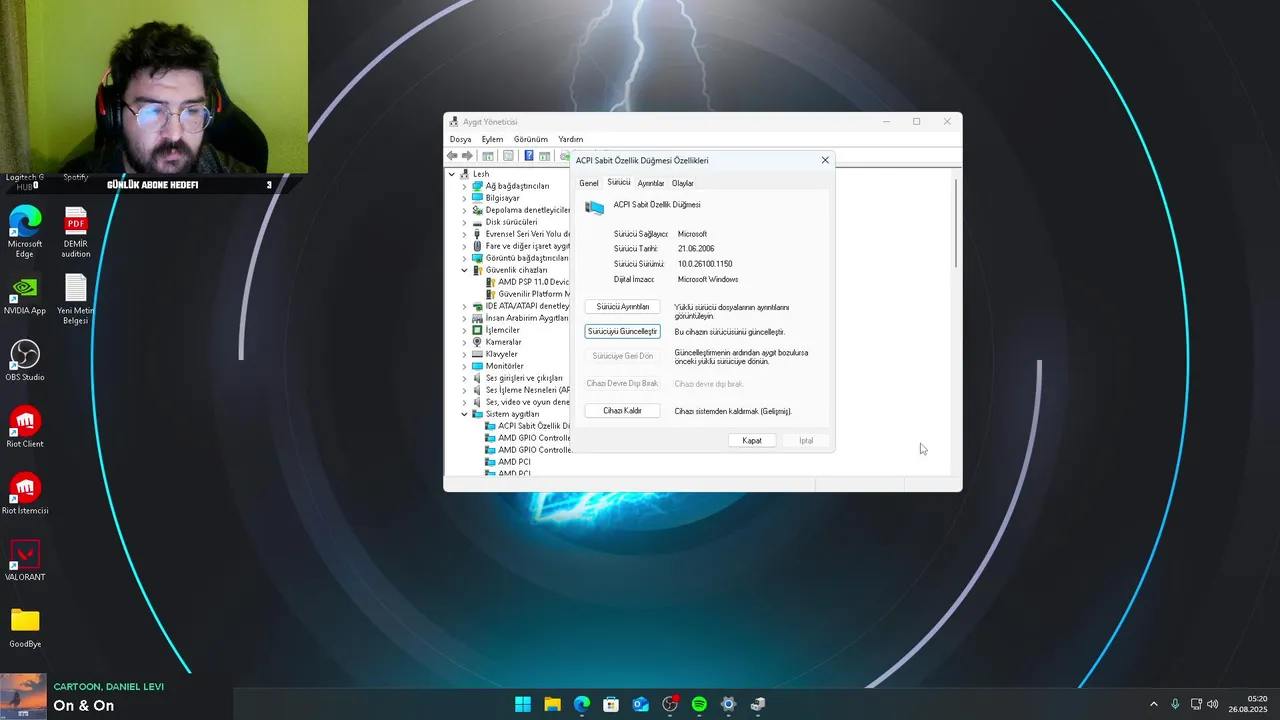Screen dimensions: 1280x720
Task: Click the blue Help icon in Device Manager toolbar
Action: pos(529,156)
